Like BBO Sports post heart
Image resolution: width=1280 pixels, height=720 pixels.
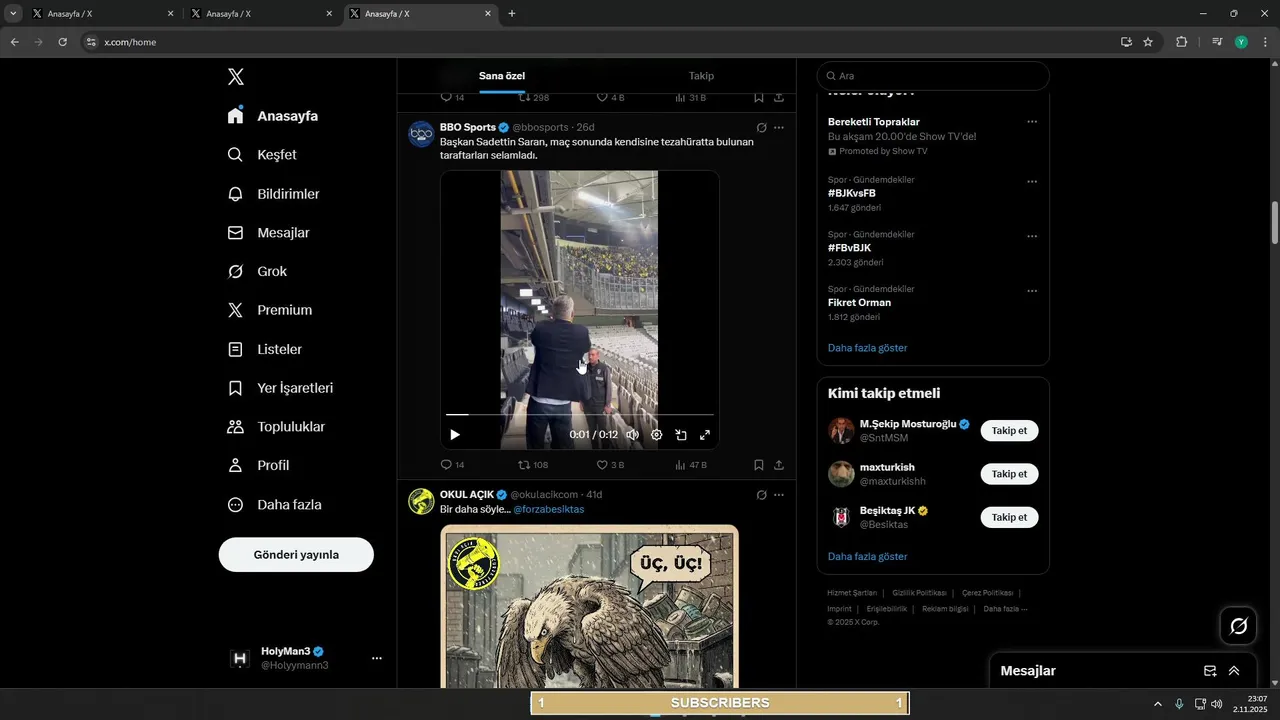610,465
